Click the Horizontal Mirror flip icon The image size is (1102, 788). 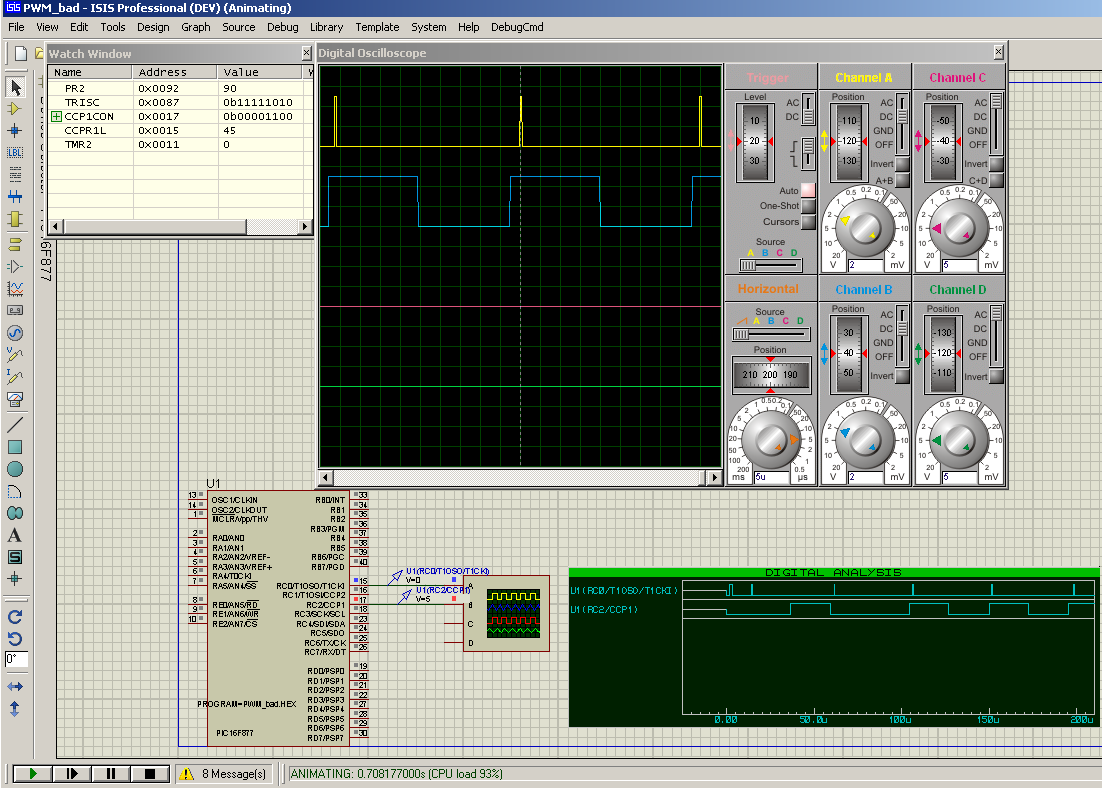pos(15,687)
